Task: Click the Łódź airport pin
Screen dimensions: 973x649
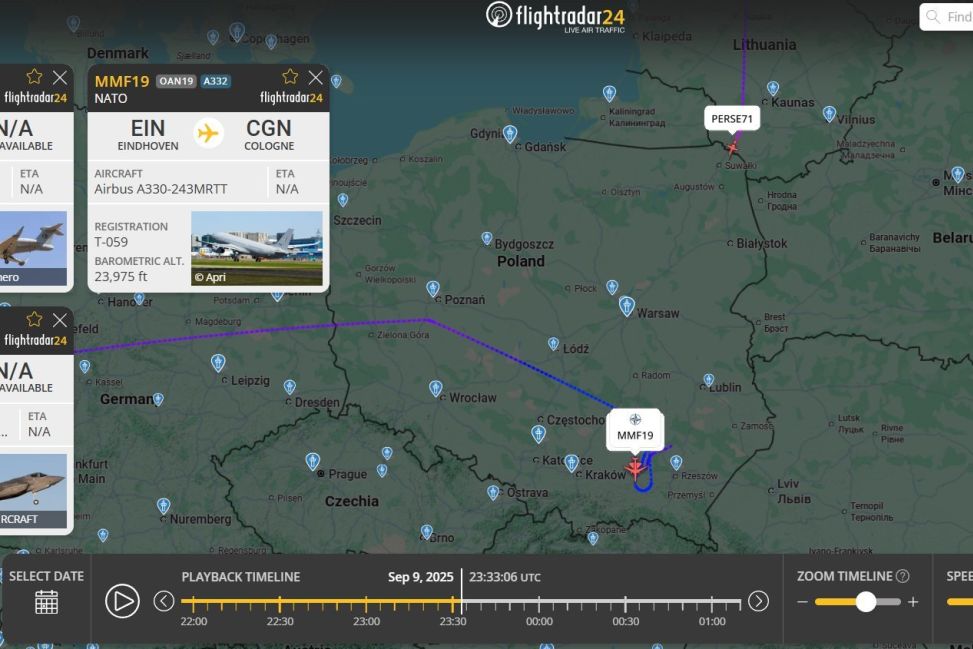Action: (x=554, y=344)
